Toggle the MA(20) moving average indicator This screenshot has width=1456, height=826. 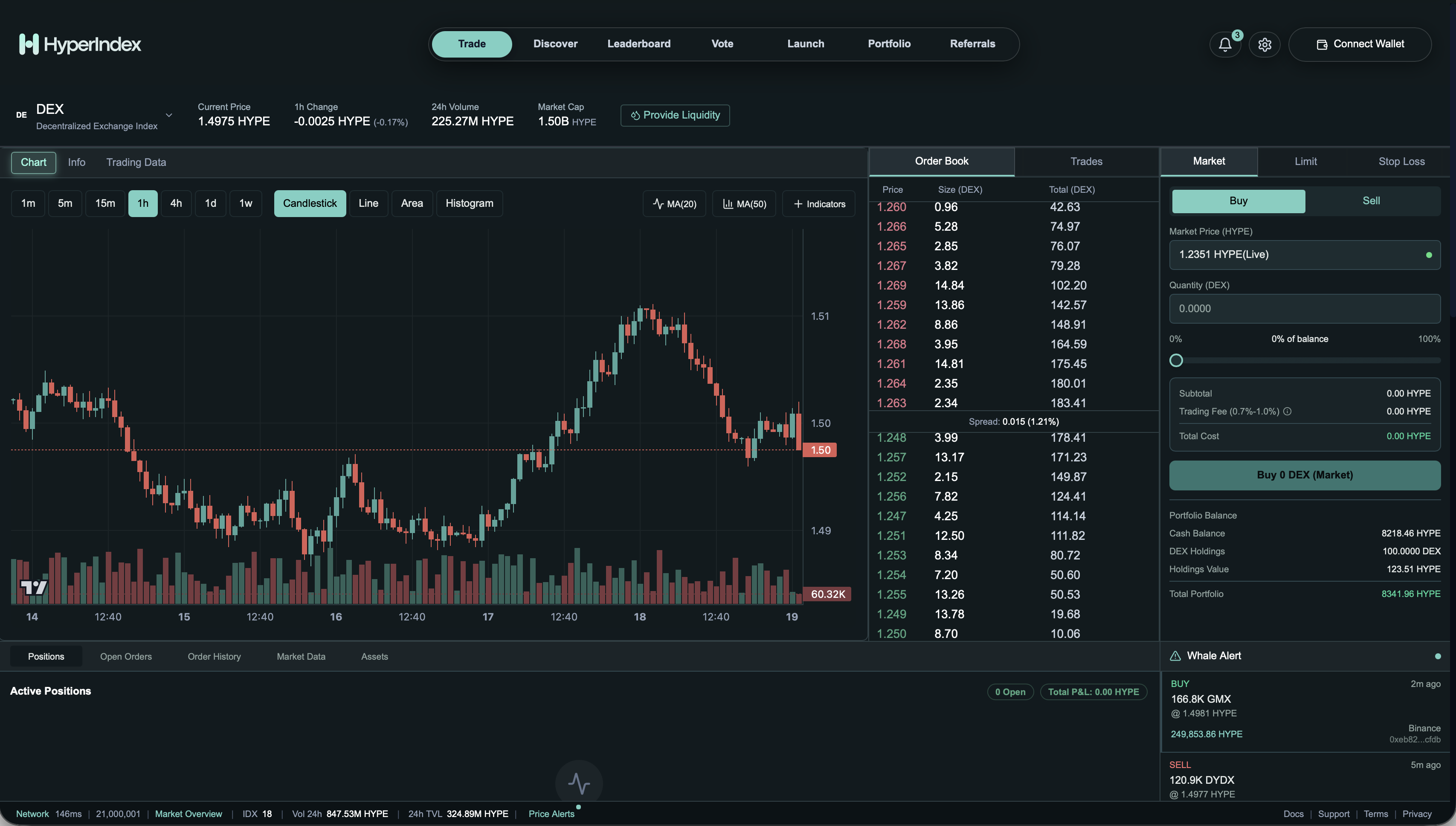coord(674,203)
